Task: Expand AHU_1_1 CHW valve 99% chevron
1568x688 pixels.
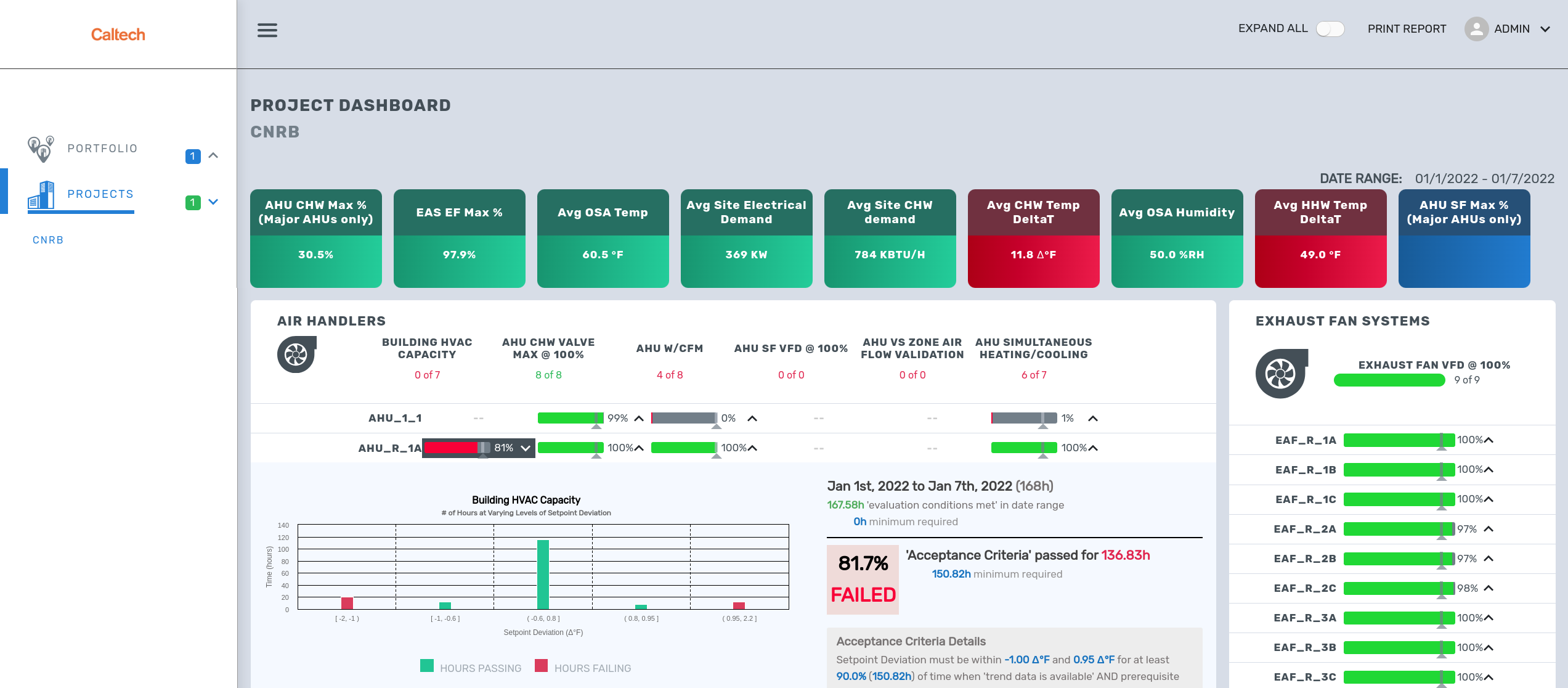Action: coord(639,419)
